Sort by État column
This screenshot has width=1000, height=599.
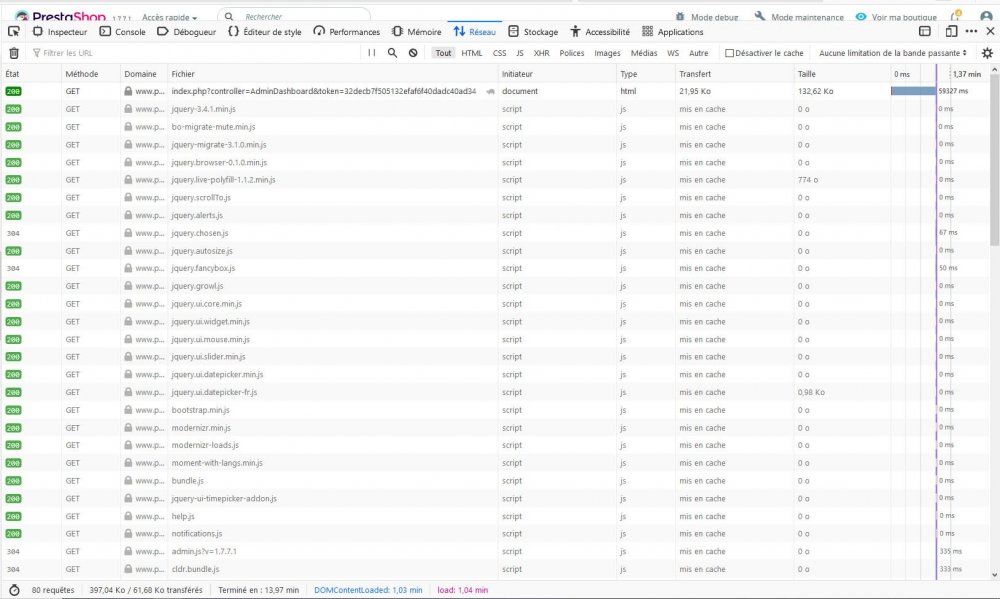31,74
